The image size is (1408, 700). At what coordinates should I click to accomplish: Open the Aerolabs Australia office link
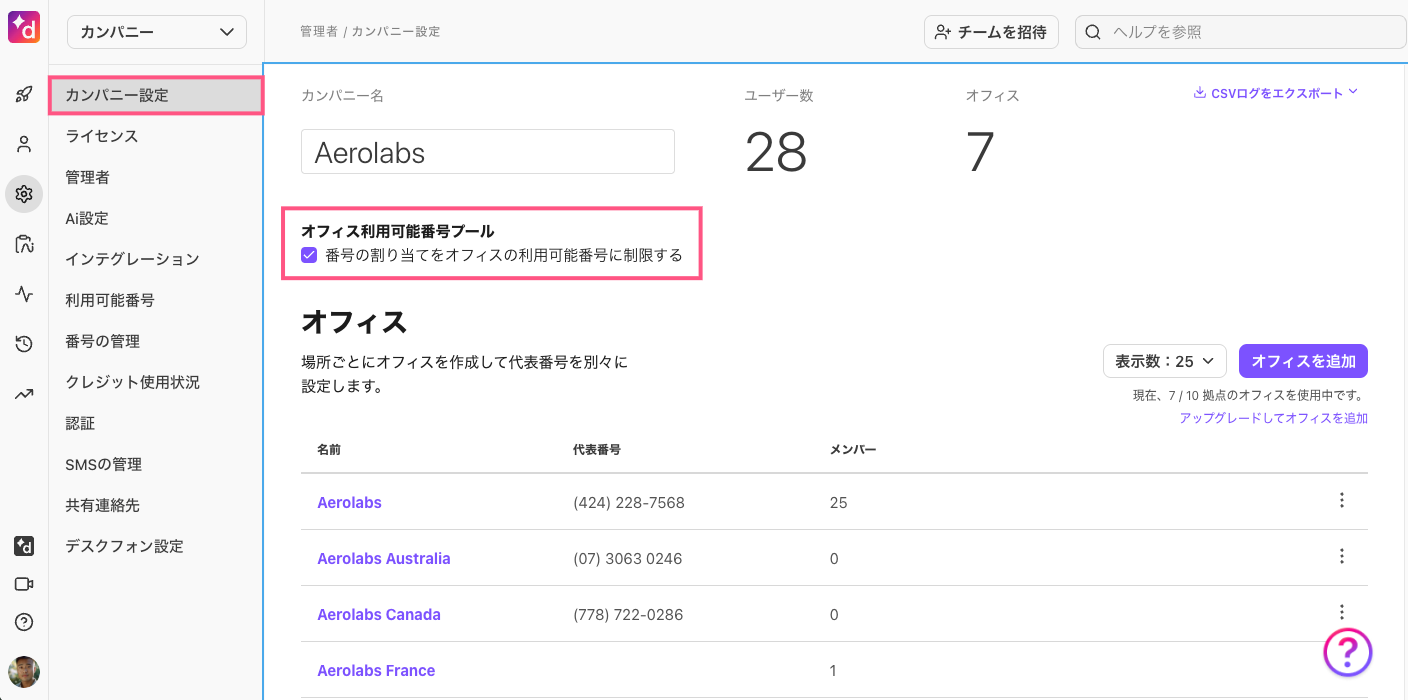[384, 558]
